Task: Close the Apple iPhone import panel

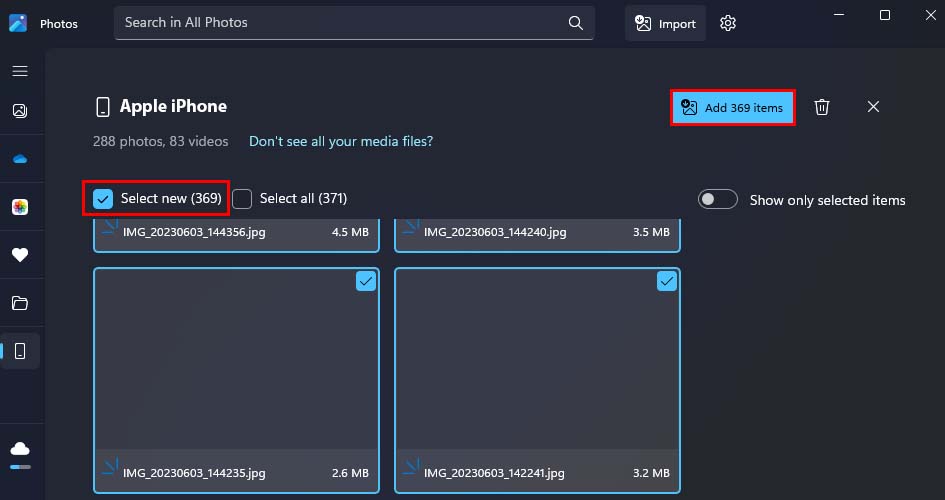Action: click(873, 107)
